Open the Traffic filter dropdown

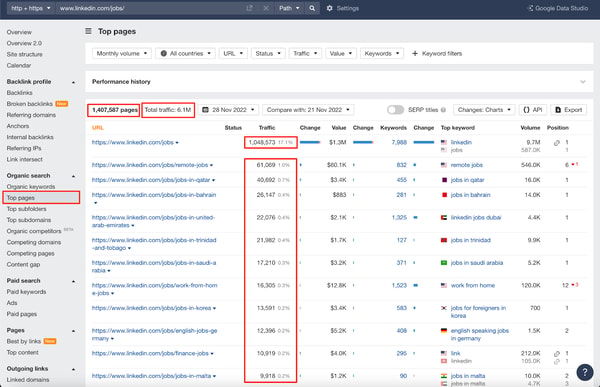point(305,54)
